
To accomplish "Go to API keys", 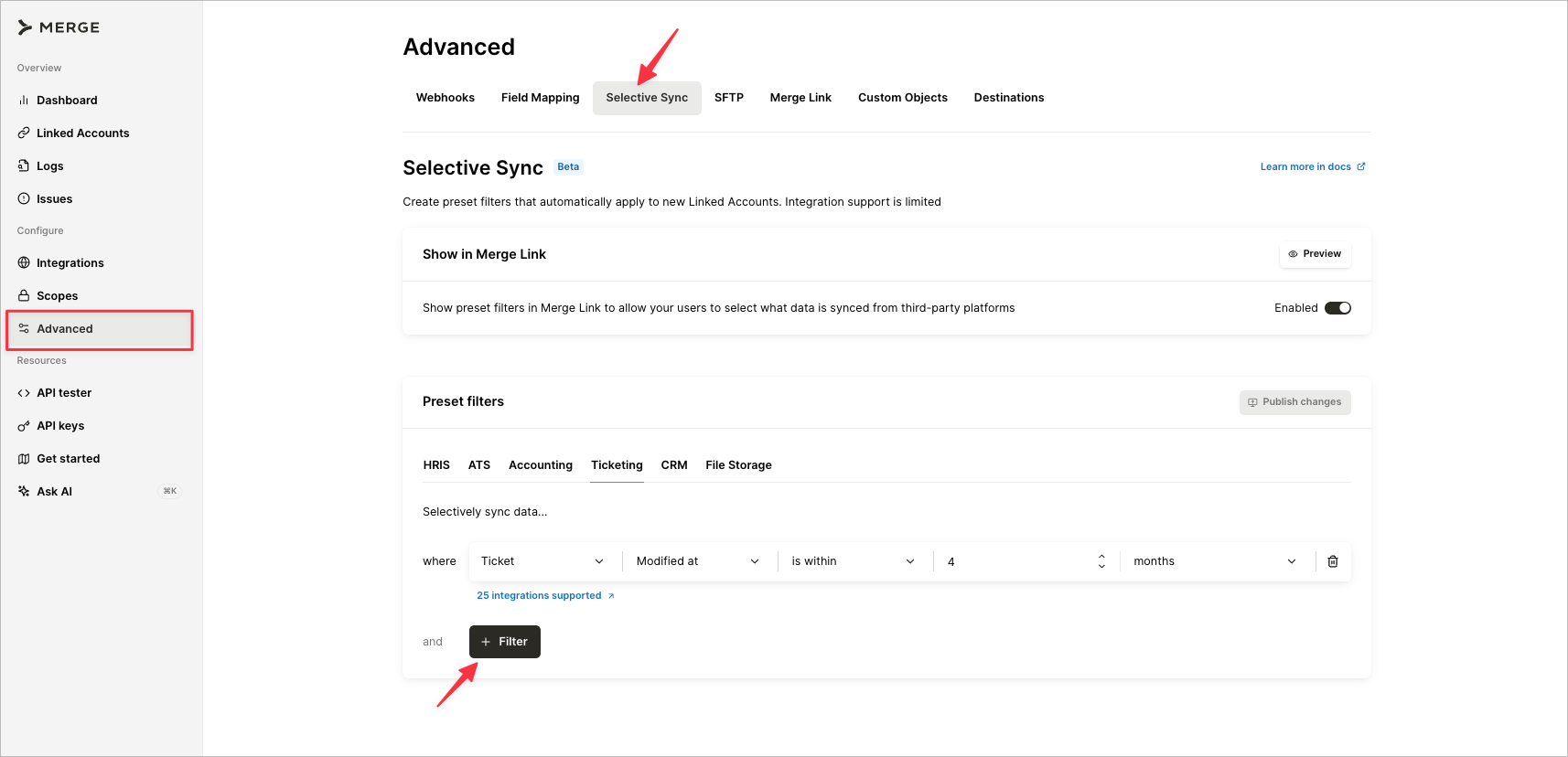I will pyautogui.click(x=101, y=426).
